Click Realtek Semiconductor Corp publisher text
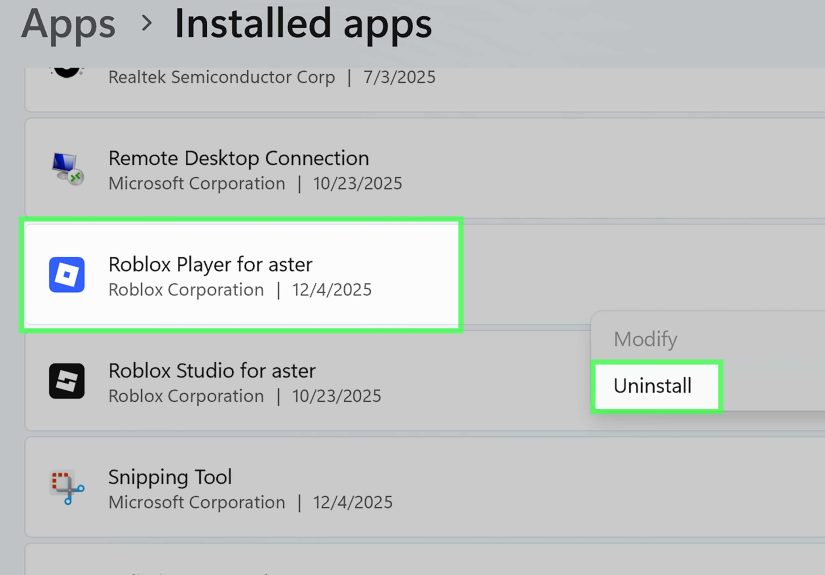Viewport: 825px width, 575px height. (x=222, y=77)
